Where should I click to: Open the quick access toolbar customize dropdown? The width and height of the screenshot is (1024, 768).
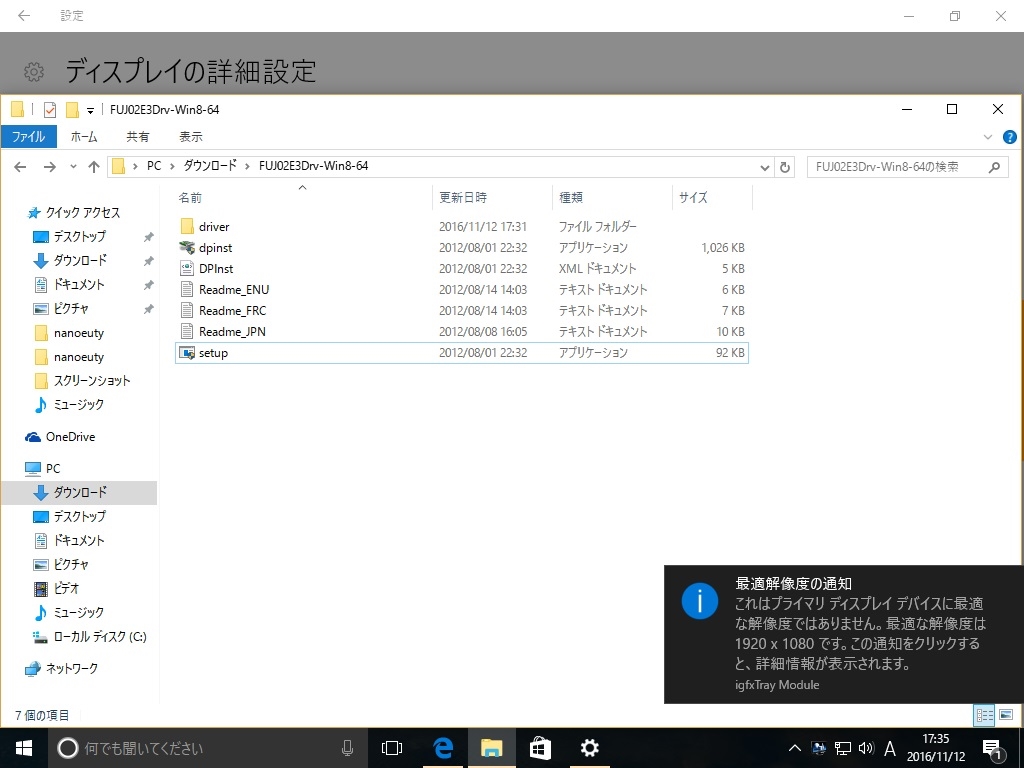90,110
